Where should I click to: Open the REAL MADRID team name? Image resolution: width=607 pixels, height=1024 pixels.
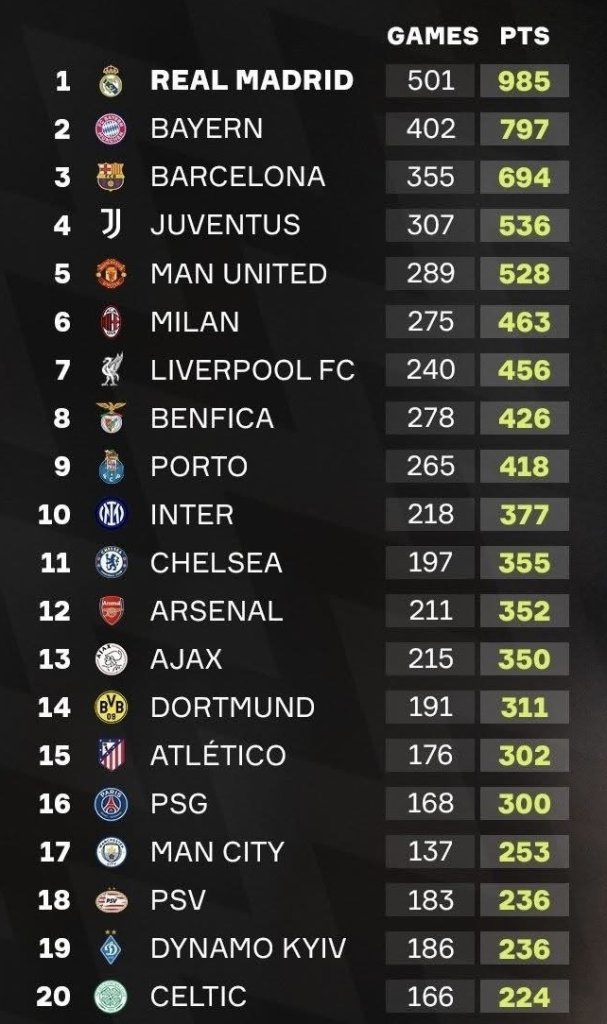[252, 81]
